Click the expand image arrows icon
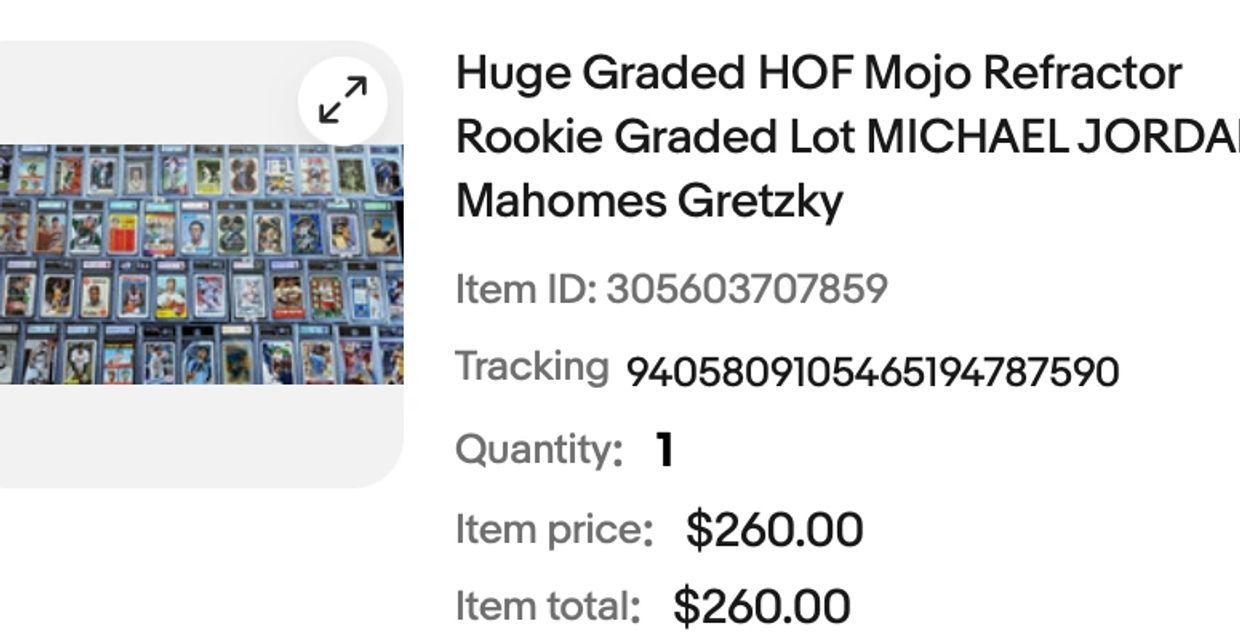The height and width of the screenshot is (640, 1240). point(343,101)
